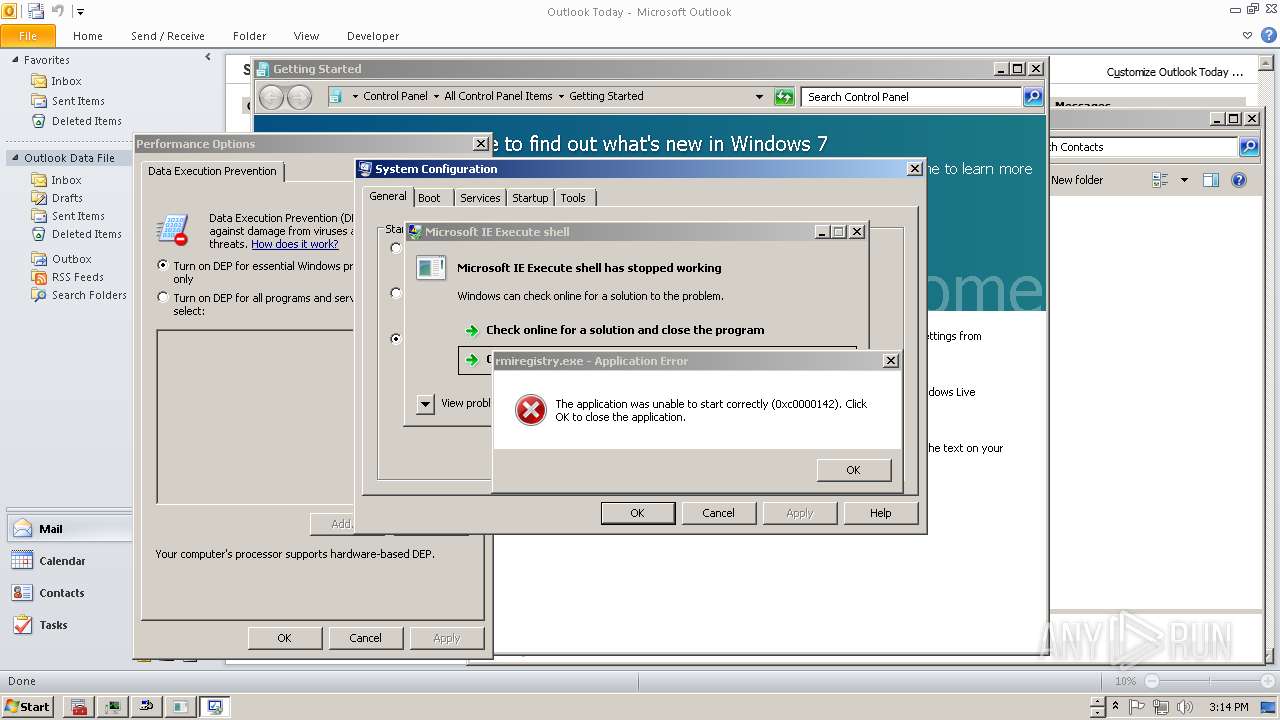This screenshot has height=720, width=1280.
Task: Open the Tools tab in System Configuration
Action: click(x=573, y=198)
